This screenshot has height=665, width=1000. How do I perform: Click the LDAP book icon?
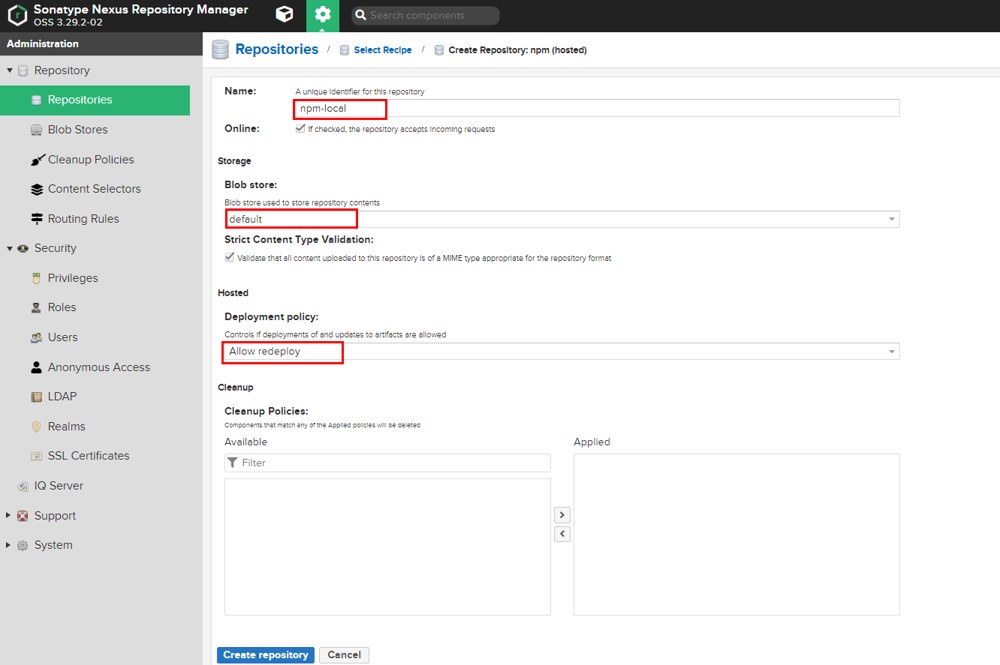tap(36, 397)
